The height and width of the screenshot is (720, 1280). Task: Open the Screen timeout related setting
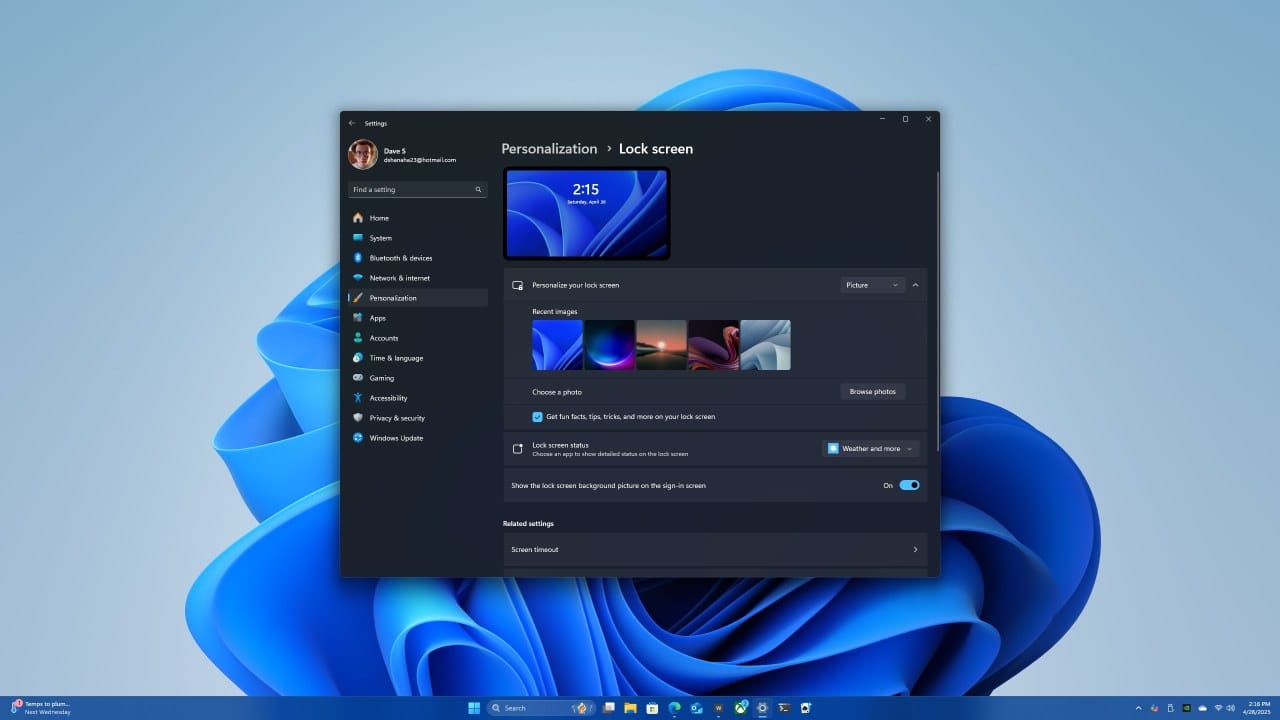point(714,549)
